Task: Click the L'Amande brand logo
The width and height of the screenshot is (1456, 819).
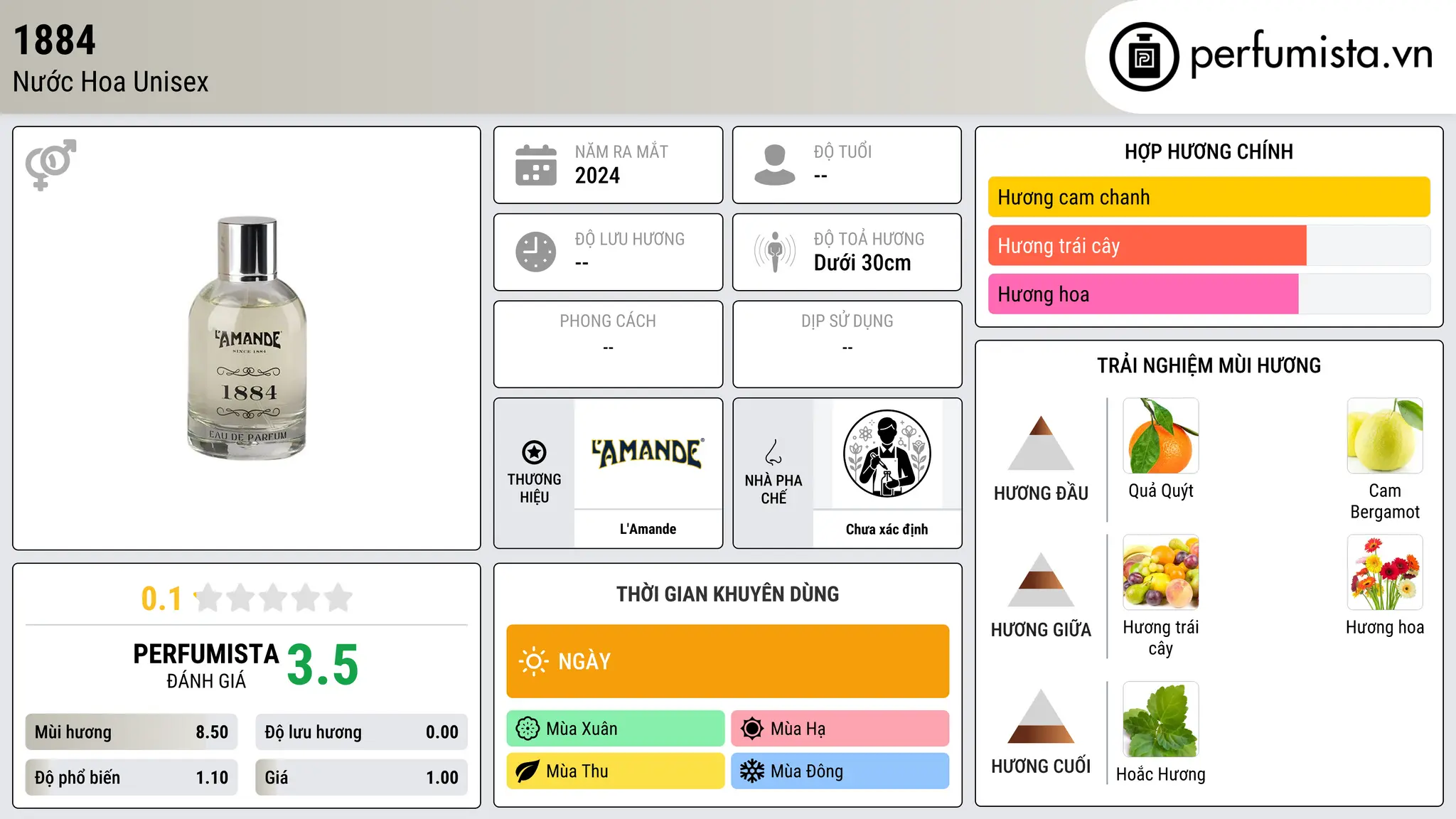Action: pyautogui.click(x=648, y=453)
